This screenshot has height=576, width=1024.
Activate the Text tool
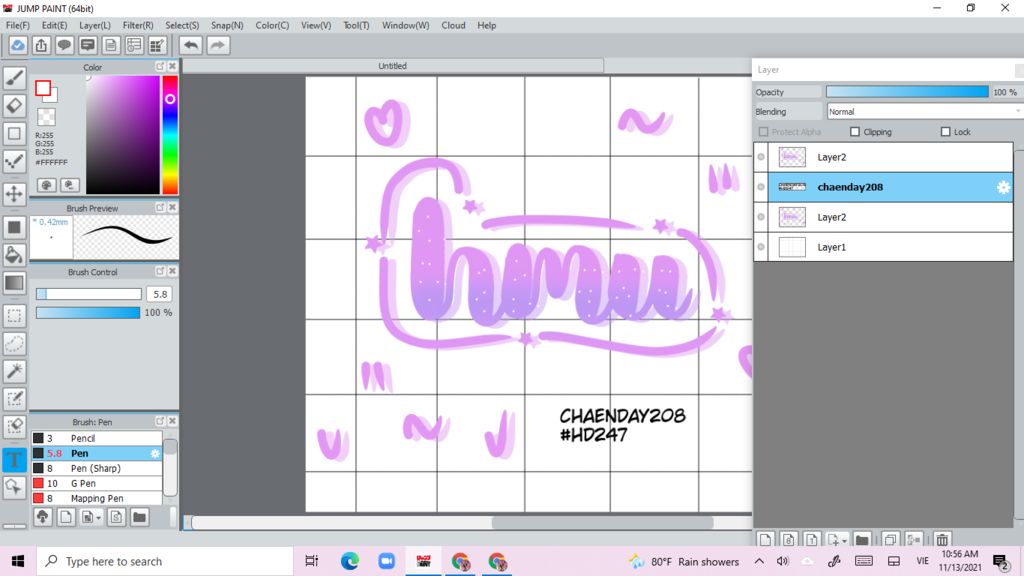pyautogui.click(x=14, y=459)
